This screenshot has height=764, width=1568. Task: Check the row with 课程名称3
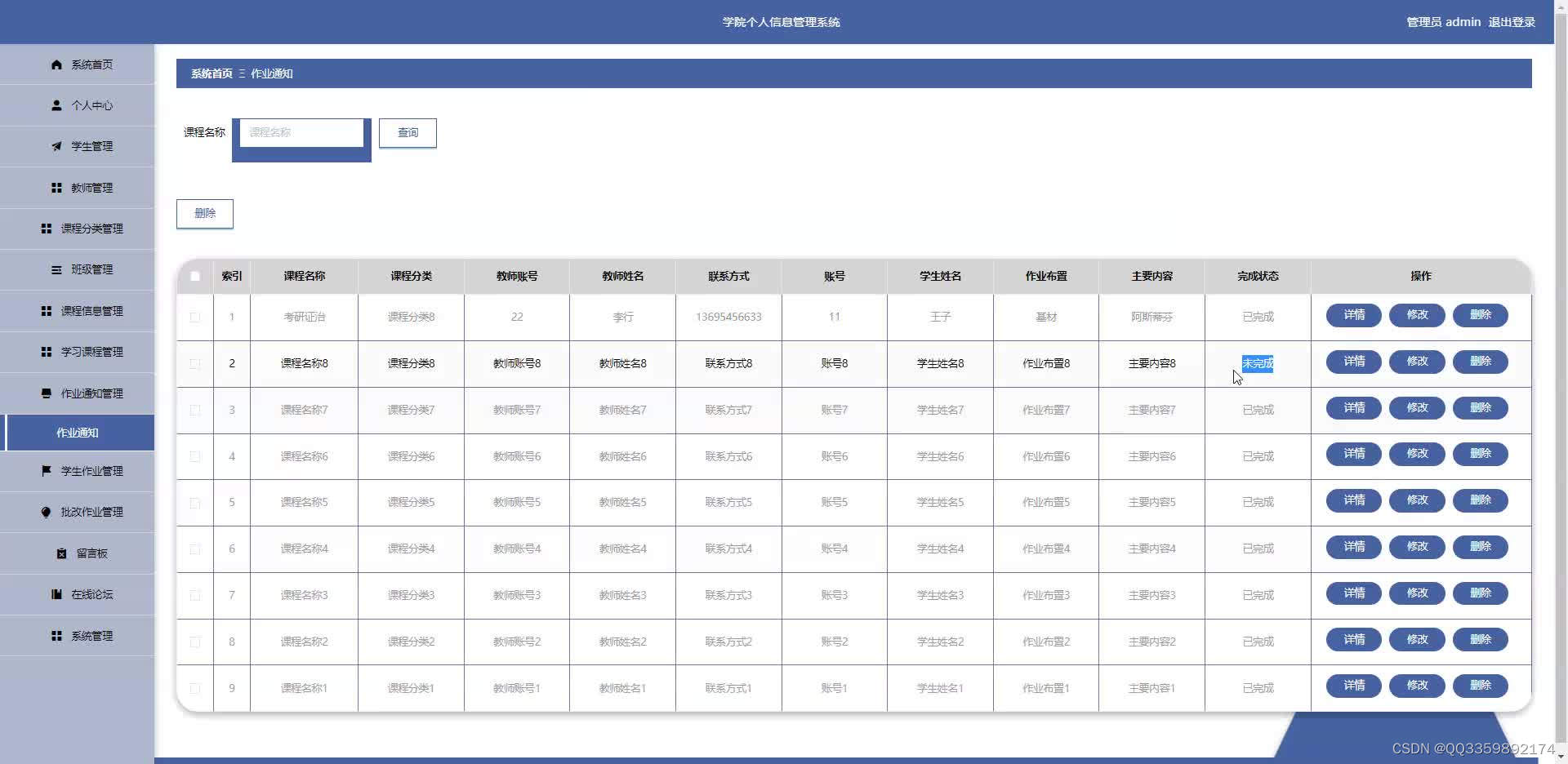point(195,596)
